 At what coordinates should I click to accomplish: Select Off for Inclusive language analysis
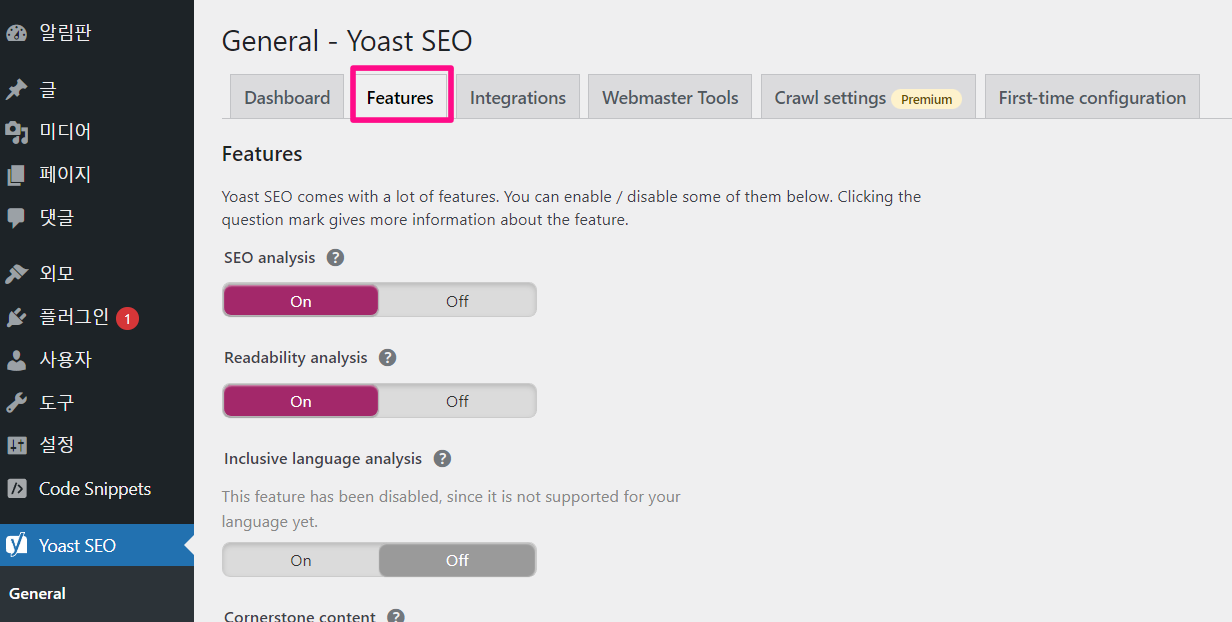(457, 560)
